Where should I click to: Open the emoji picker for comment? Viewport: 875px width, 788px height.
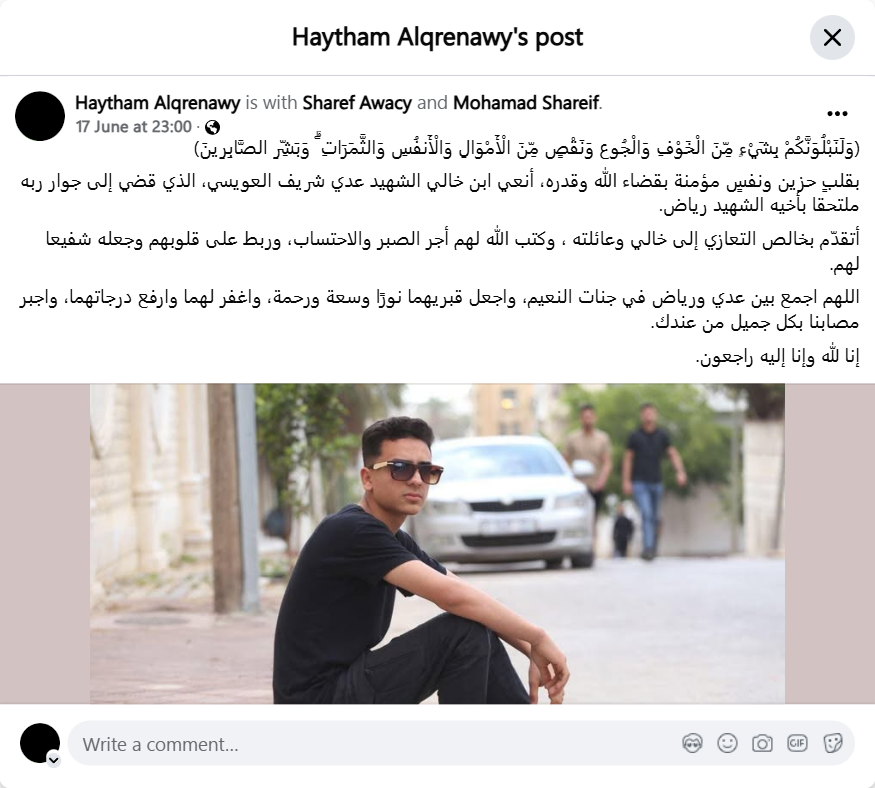click(727, 743)
